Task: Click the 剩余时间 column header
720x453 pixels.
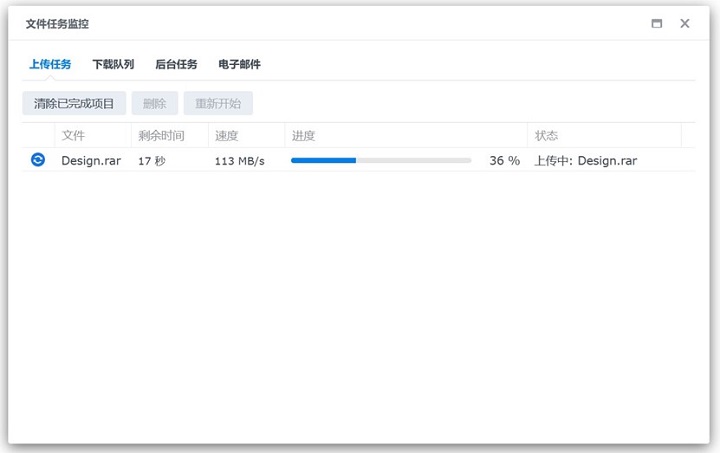Action: pos(170,135)
